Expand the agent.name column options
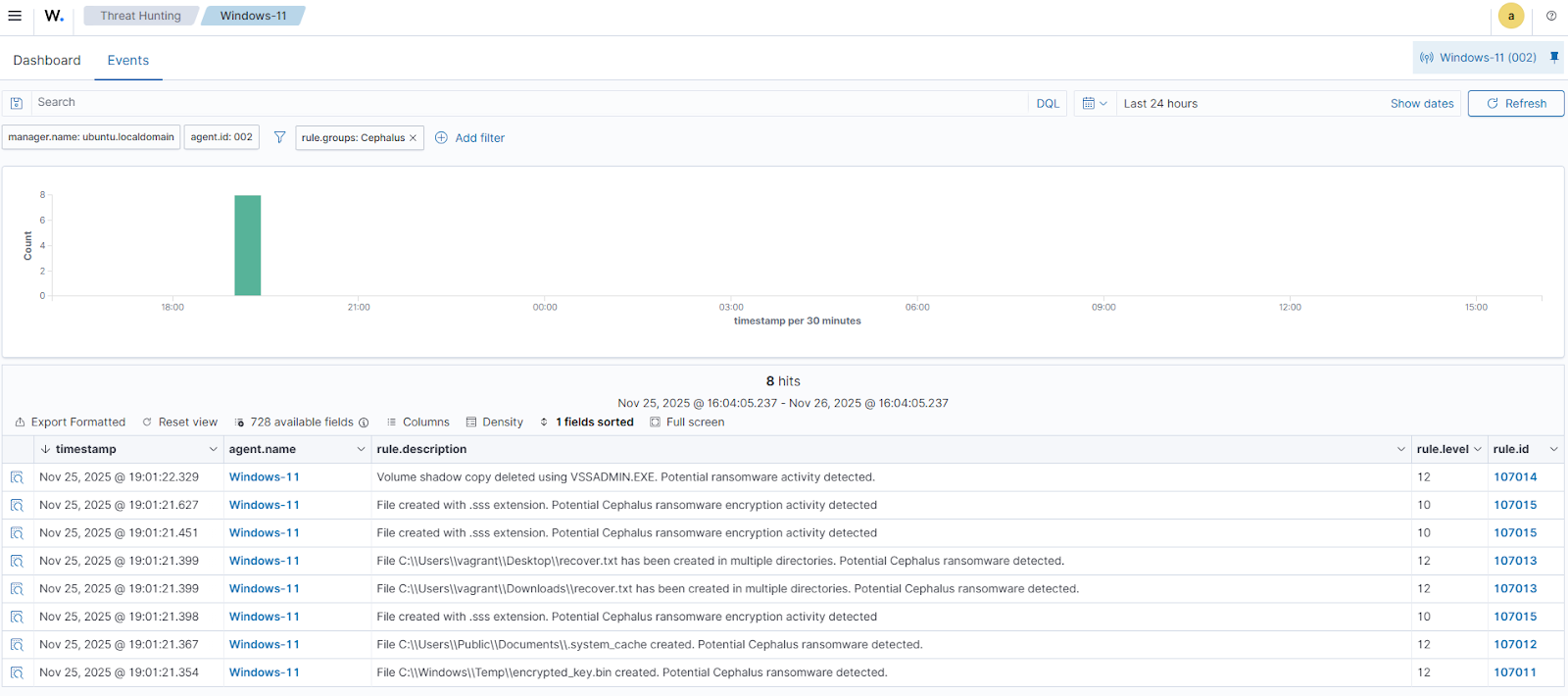The height and width of the screenshot is (696, 1568). 361,449
